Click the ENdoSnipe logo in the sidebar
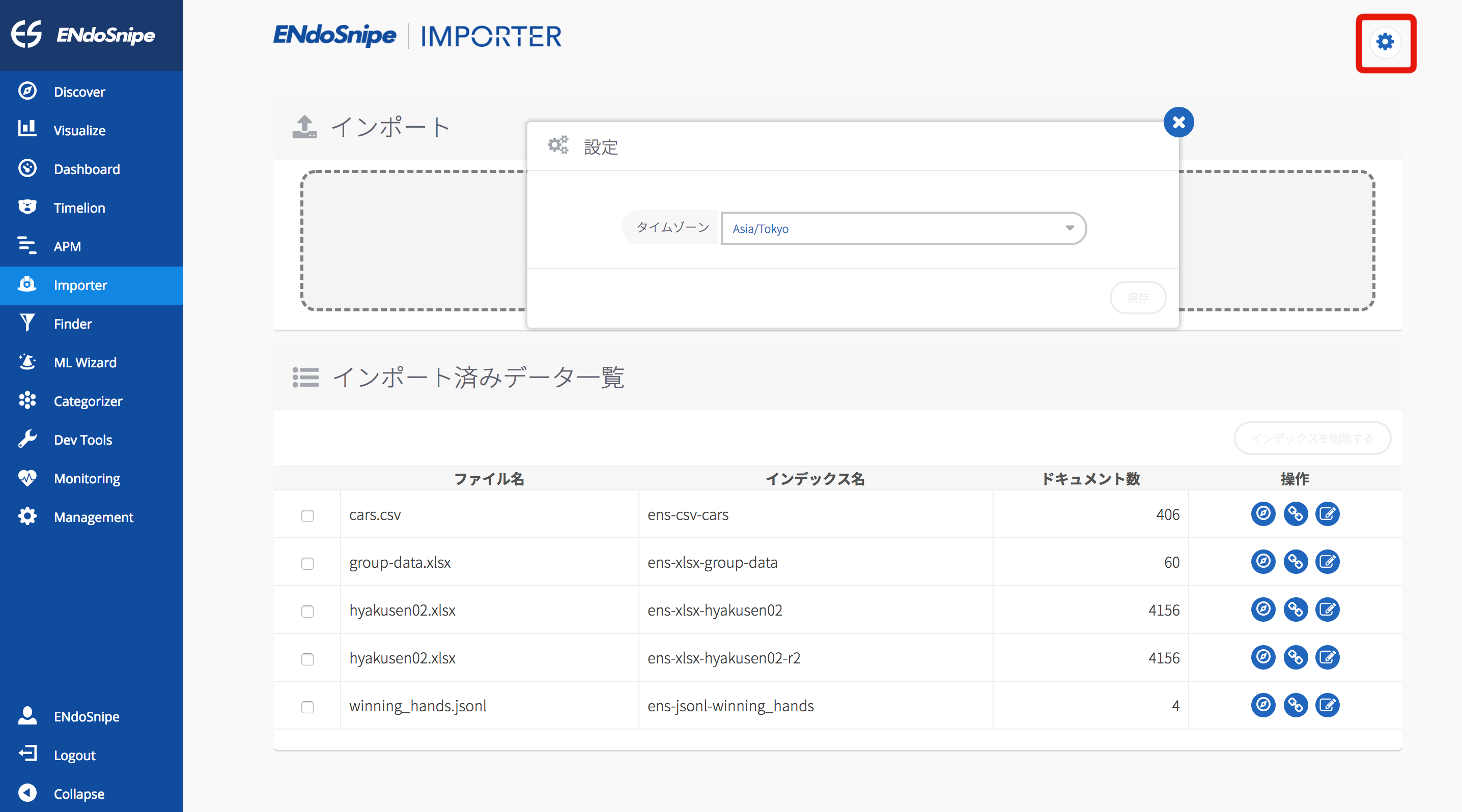Screen dimensions: 1462x812 (x=83, y=35)
